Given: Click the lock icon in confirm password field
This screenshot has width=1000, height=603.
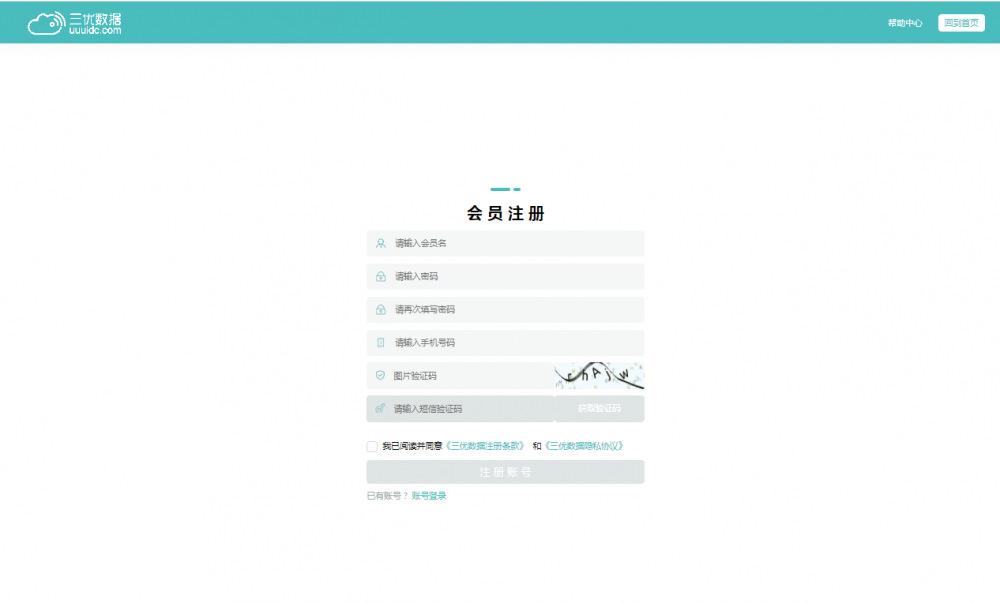Looking at the screenshot, I should [380, 309].
